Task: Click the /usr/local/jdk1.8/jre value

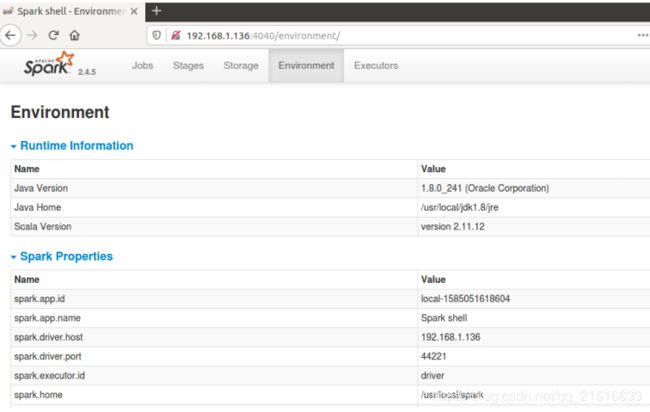Action: tap(460, 207)
